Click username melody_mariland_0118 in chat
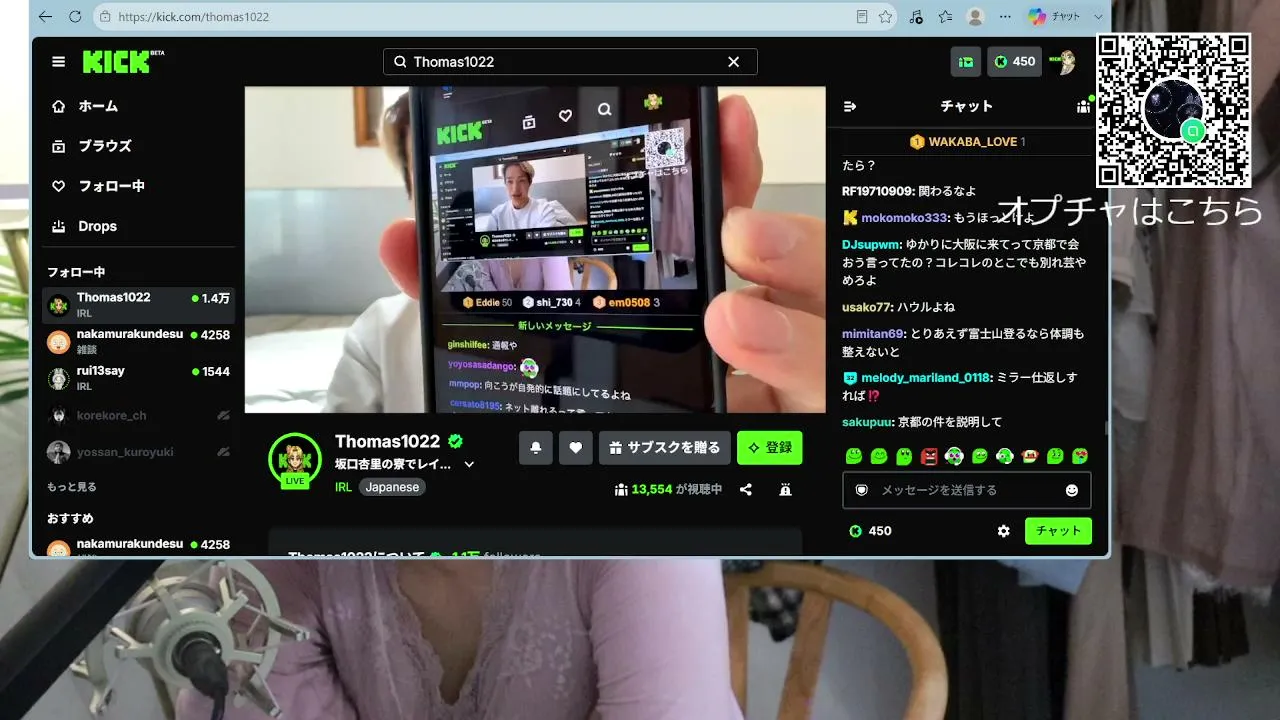The width and height of the screenshot is (1280, 720). coord(925,378)
